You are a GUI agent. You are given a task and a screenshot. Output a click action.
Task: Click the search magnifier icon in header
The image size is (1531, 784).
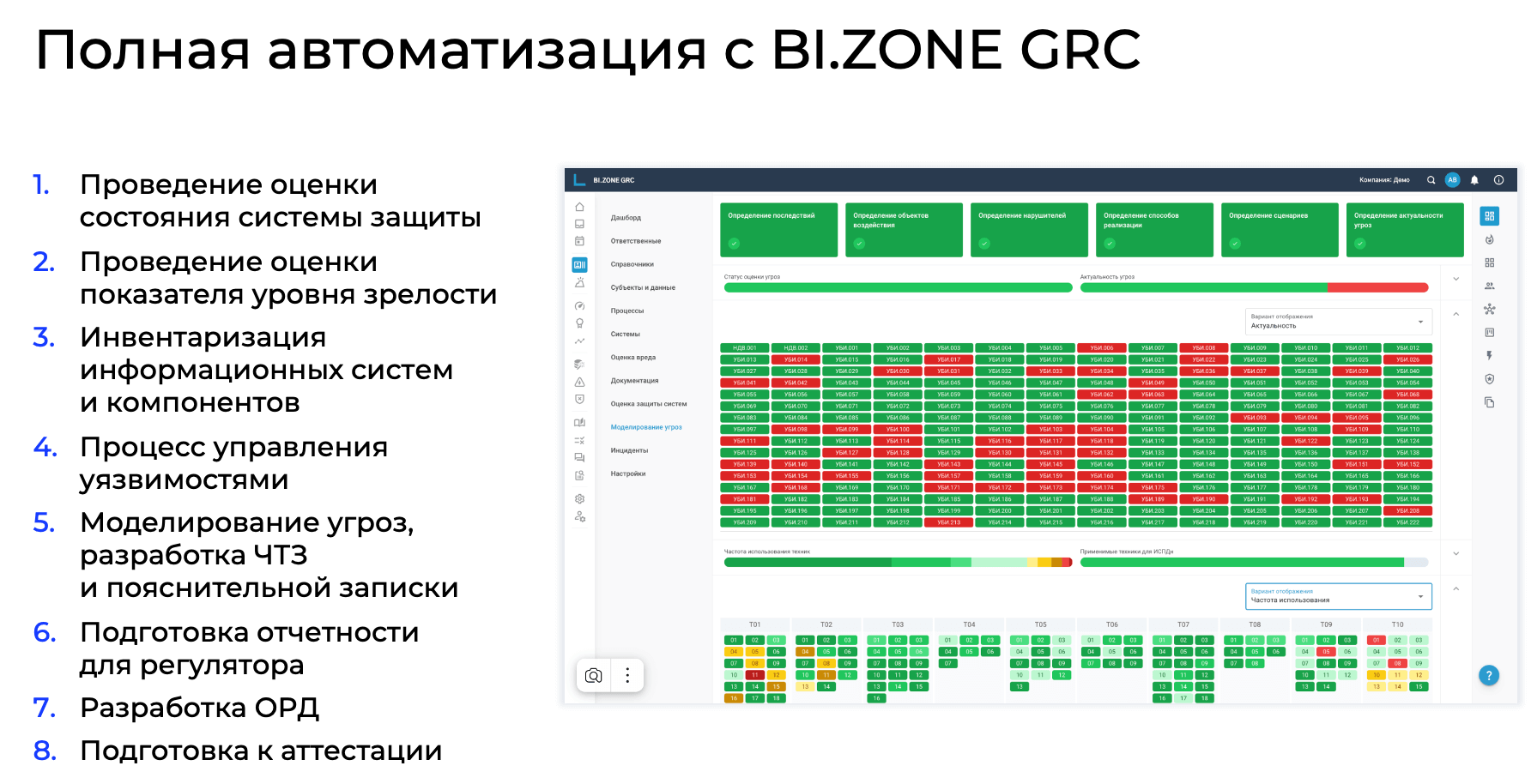click(1431, 180)
